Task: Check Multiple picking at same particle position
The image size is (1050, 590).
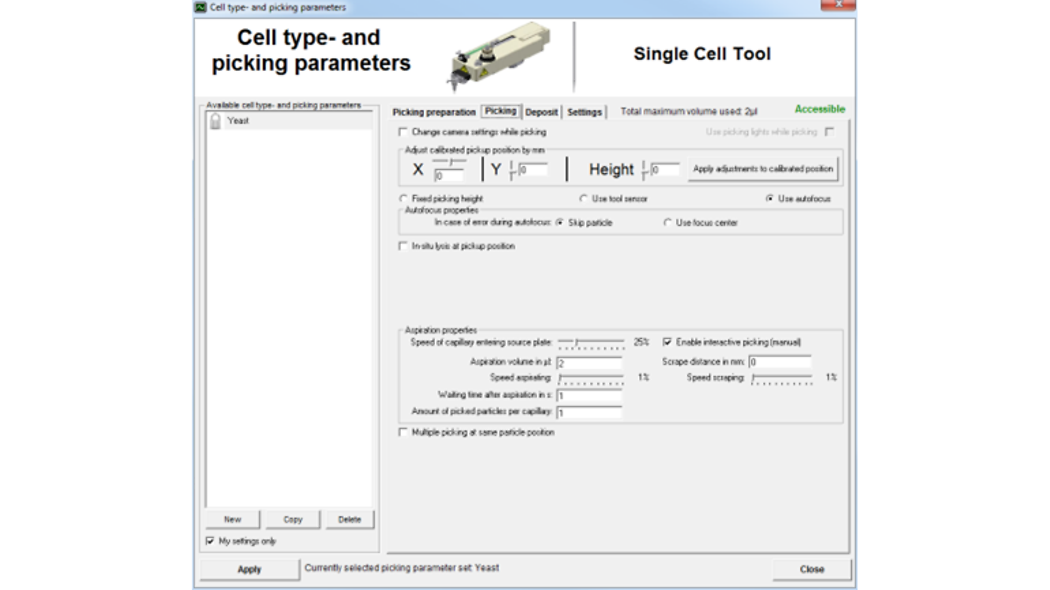Action: tap(403, 433)
